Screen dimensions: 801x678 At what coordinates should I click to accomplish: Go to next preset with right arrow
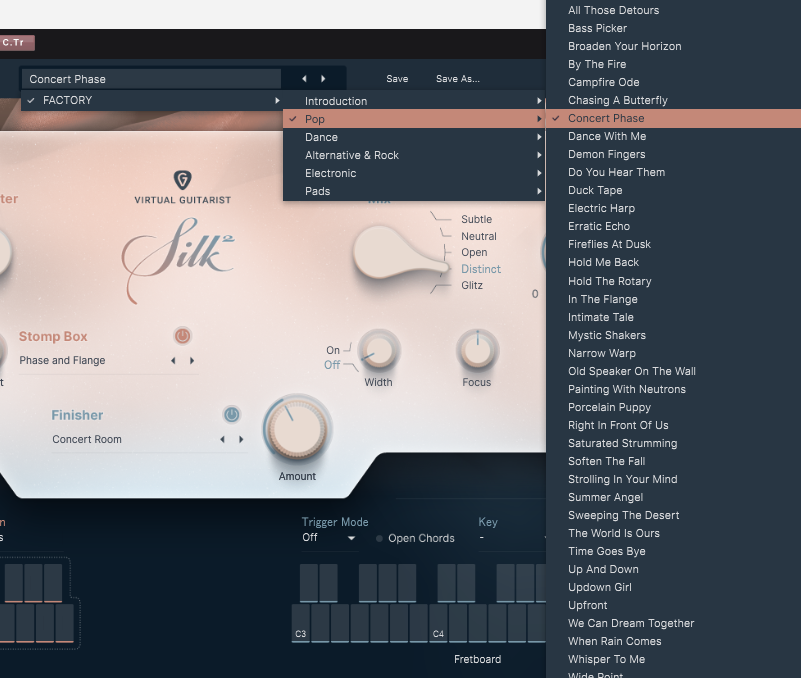coord(323,79)
